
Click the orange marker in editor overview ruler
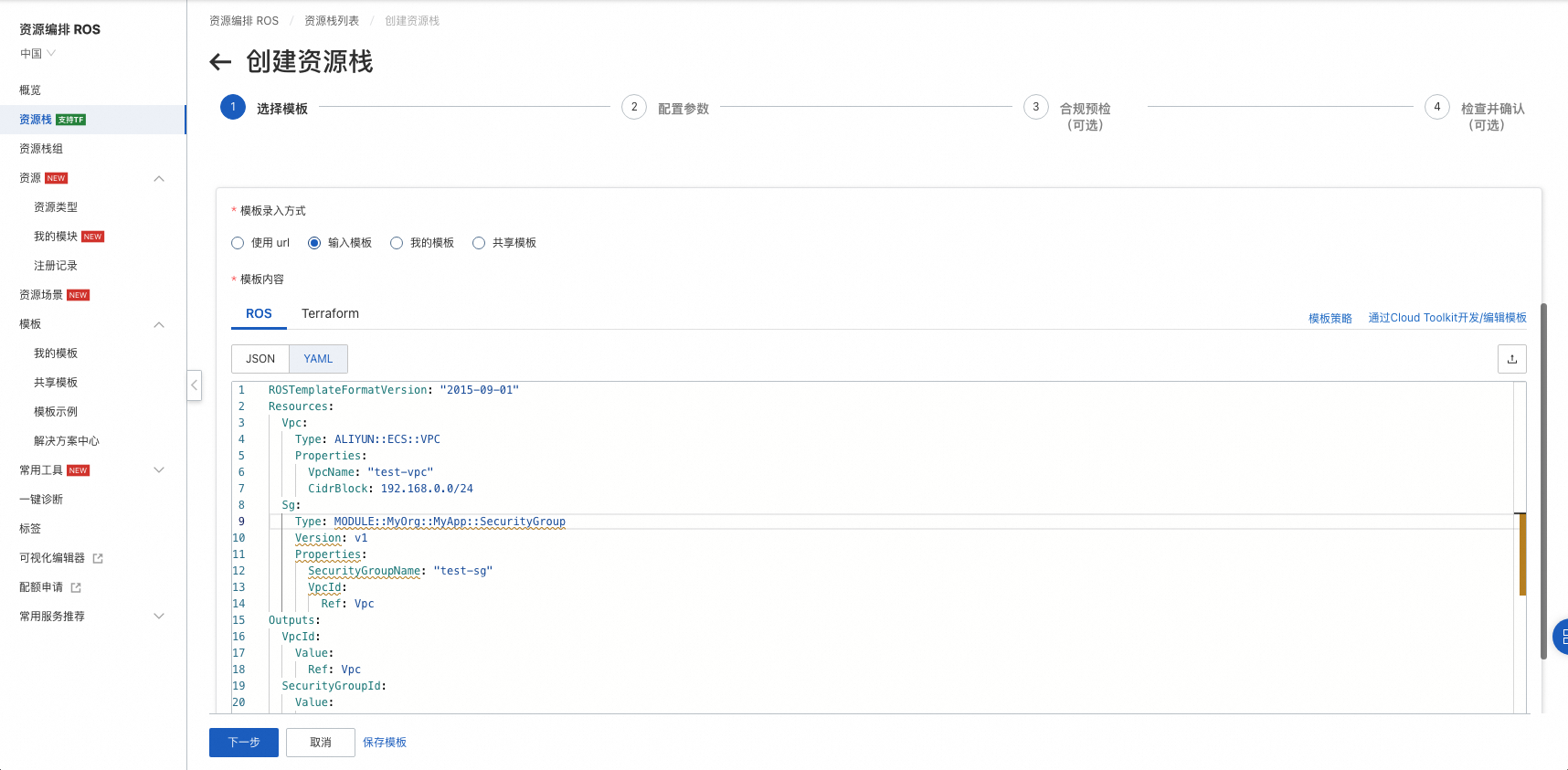click(1522, 554)
